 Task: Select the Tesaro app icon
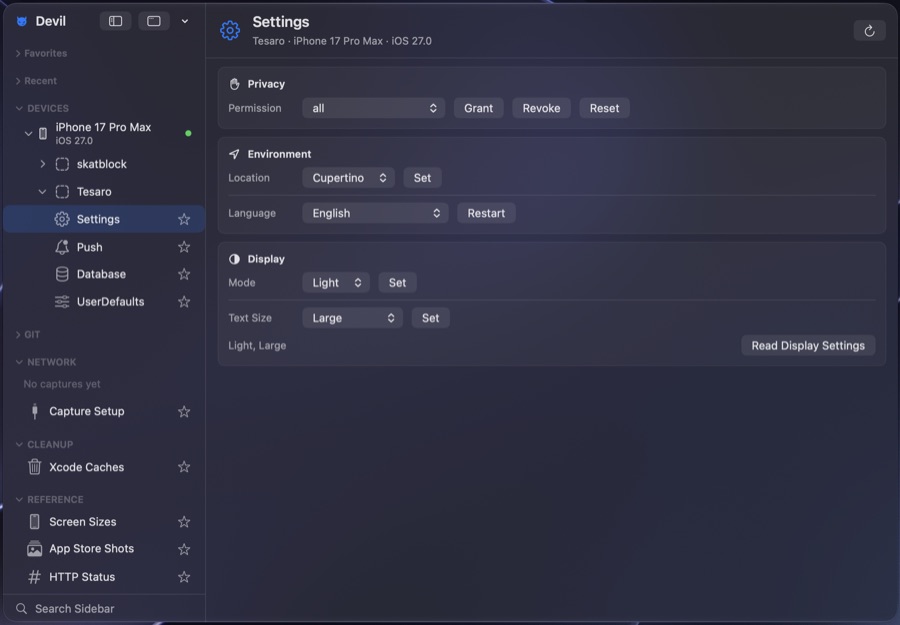tap(62, 192)
